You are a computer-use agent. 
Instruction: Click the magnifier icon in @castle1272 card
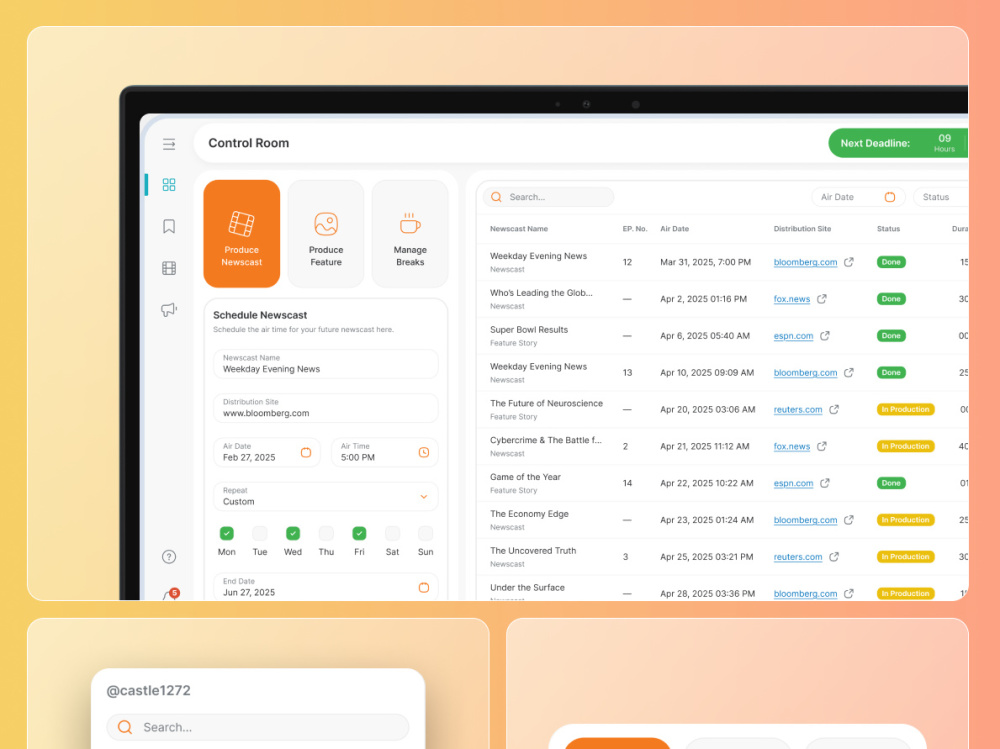(x=125, y=727)
